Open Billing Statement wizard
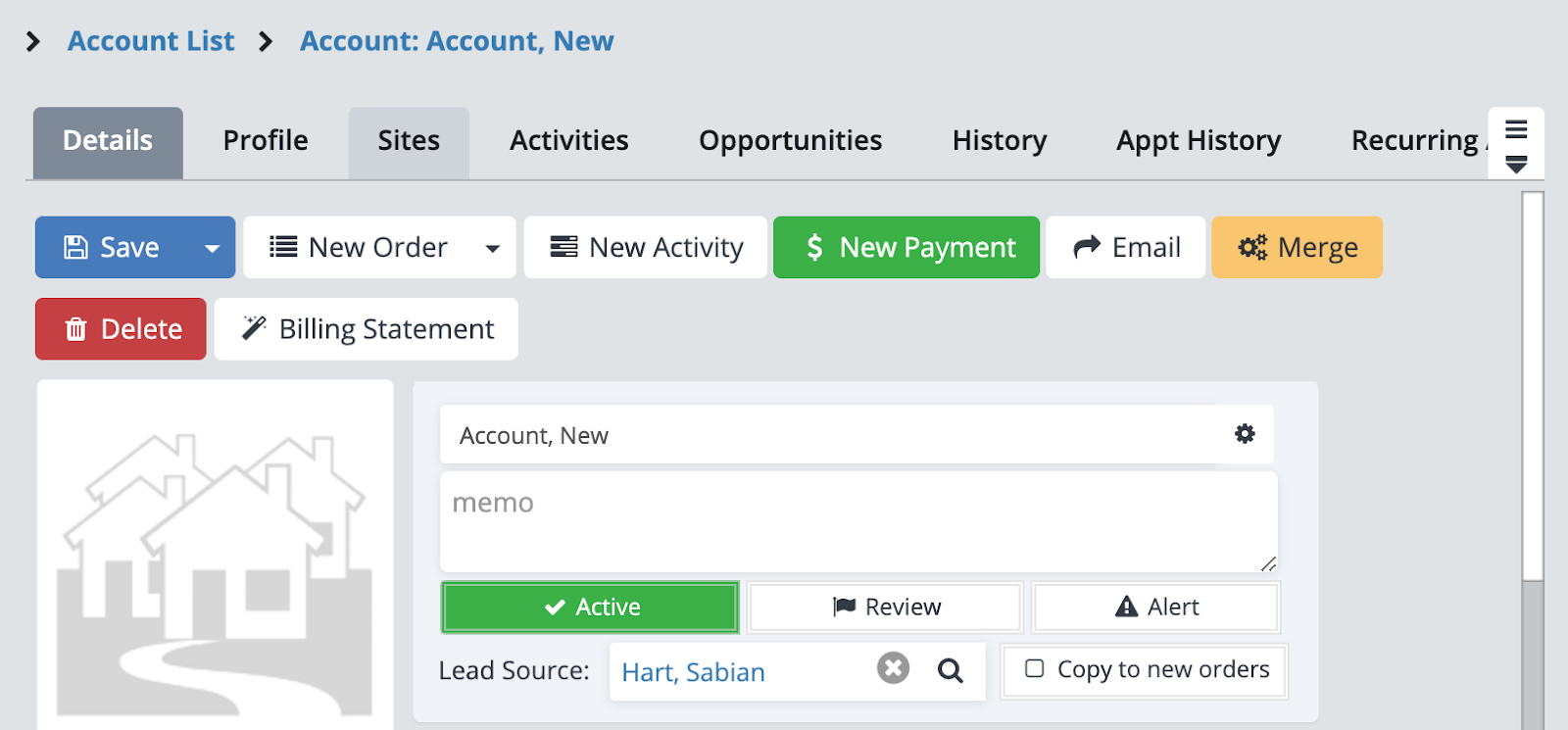 click(x=367, y=329)
